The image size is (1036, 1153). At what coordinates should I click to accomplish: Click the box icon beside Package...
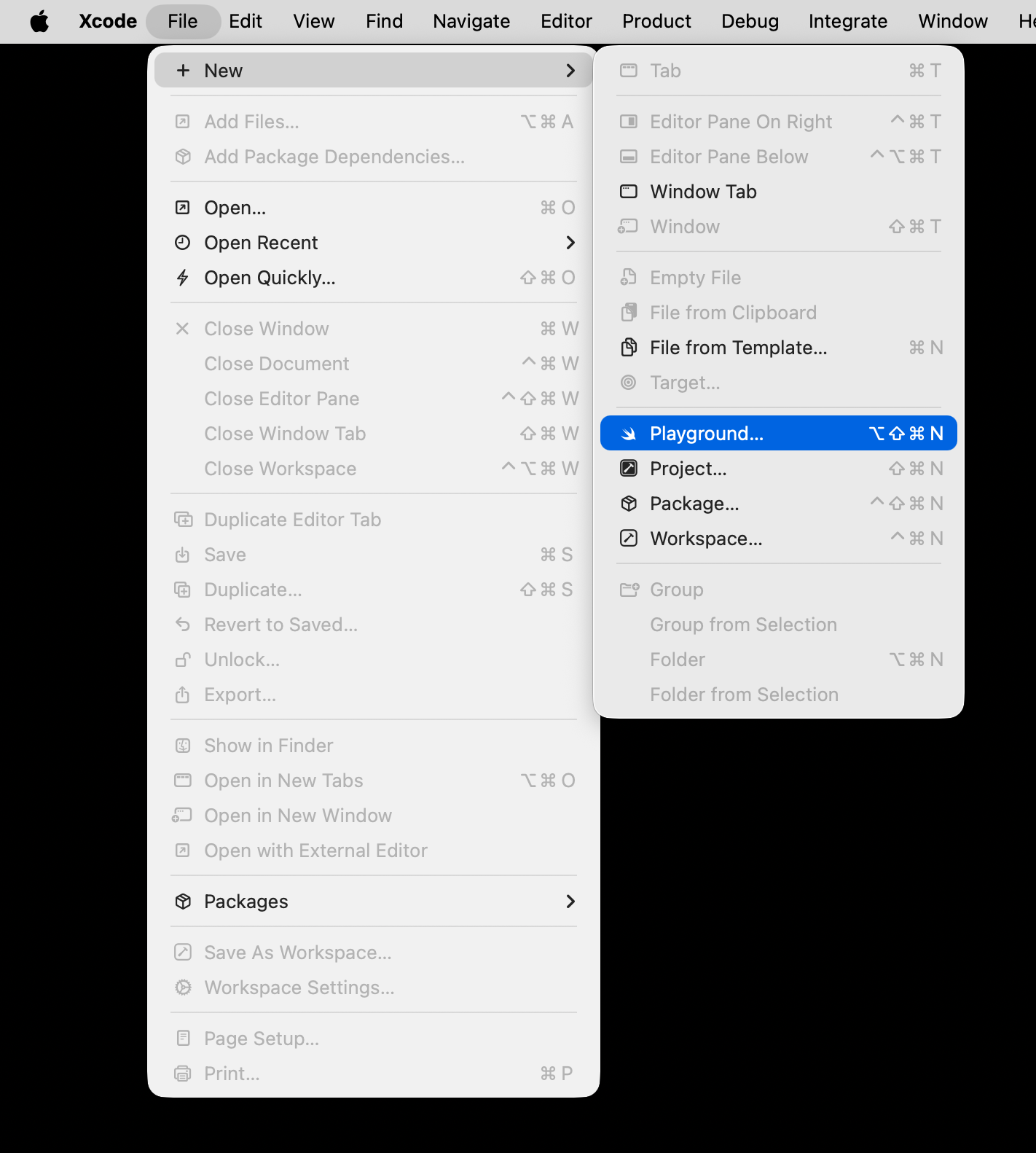[628, 504]
